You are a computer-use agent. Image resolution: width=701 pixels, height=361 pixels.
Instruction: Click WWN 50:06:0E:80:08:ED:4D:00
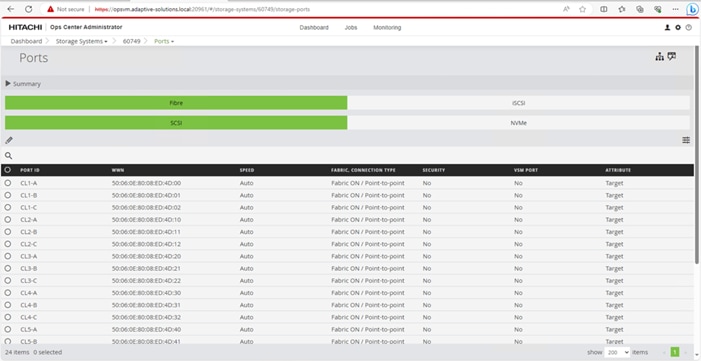tap(146, 183)
